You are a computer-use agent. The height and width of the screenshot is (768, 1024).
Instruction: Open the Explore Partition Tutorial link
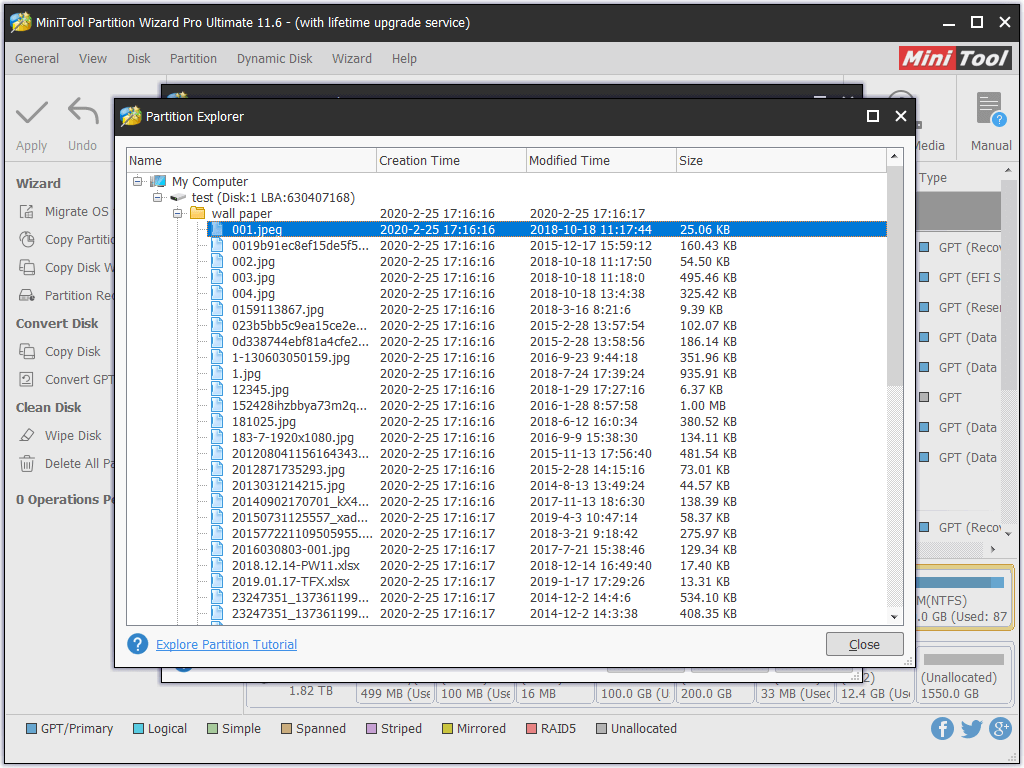227,645
